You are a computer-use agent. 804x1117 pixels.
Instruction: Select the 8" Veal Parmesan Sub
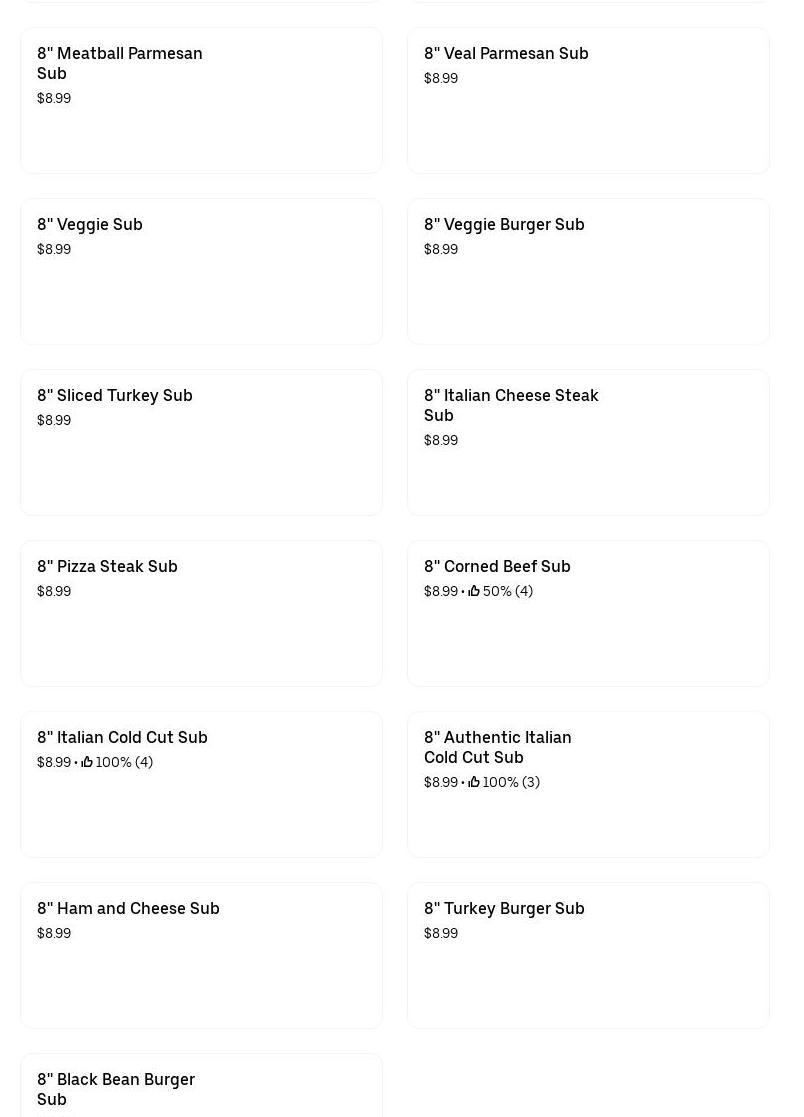point(506,53)
